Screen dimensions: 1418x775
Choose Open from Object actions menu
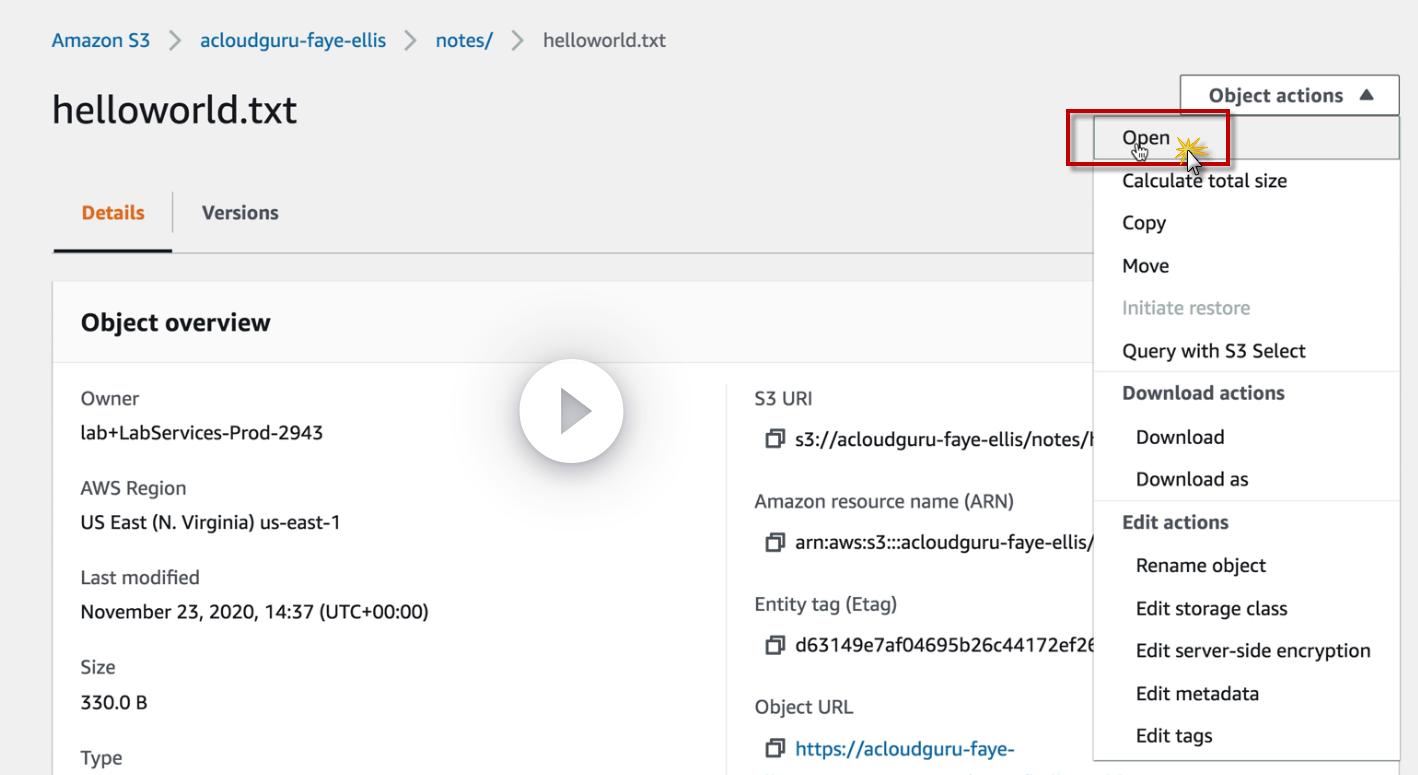(1246, 138)
